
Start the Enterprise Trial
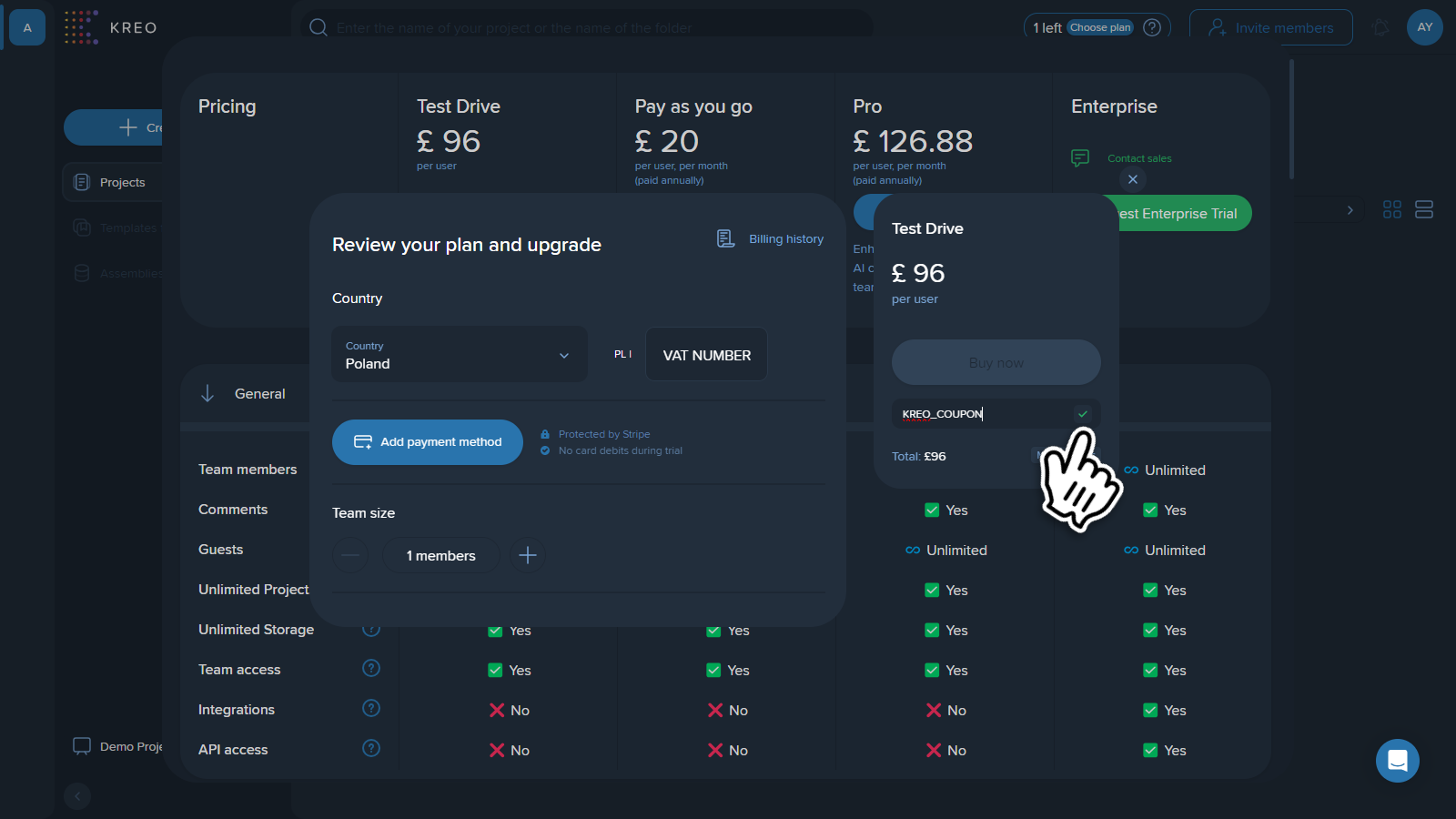[1177, 213]
